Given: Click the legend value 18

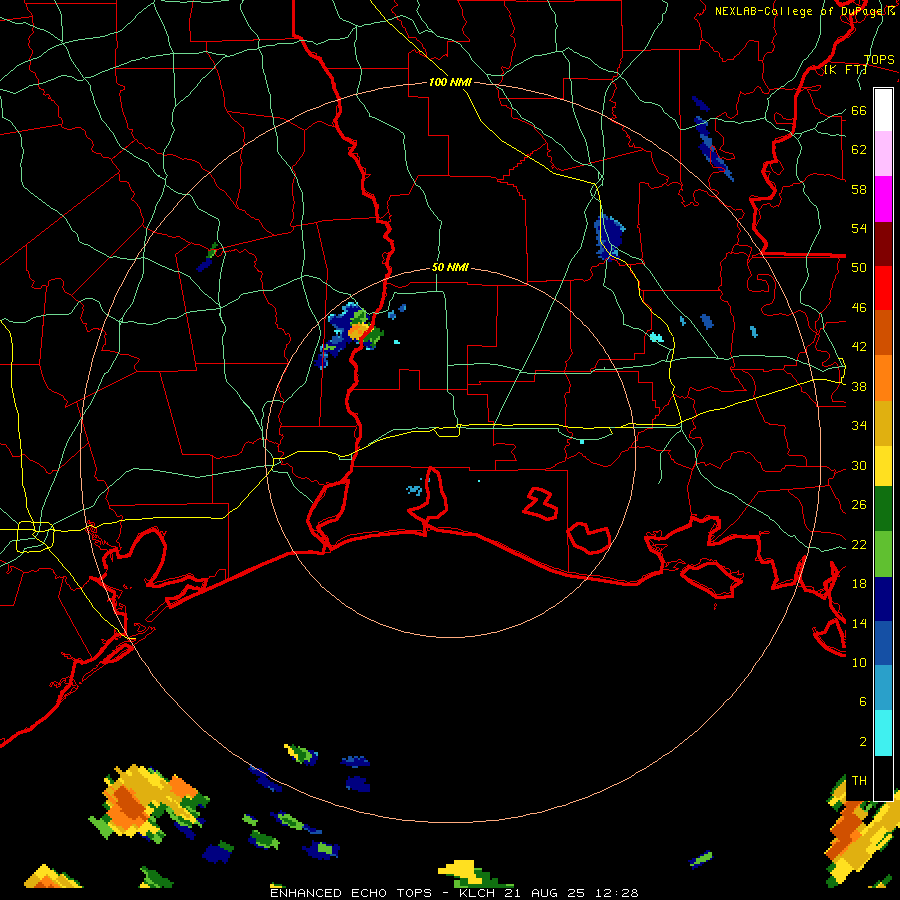Looking at the screenshot, I should pyautogui.click(x=859, y=584).
